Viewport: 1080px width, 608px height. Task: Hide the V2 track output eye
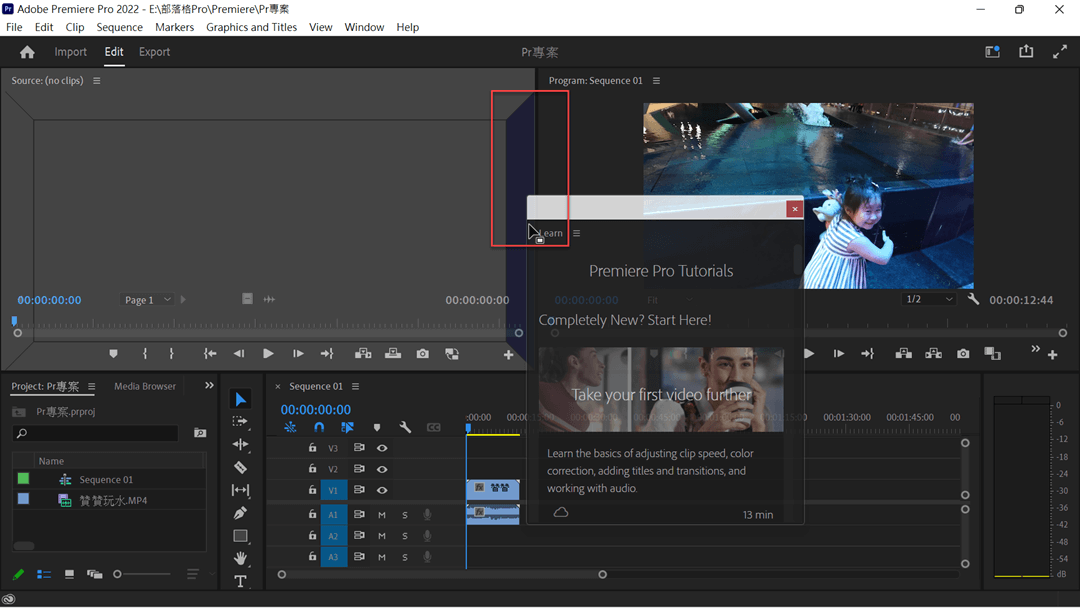click(382, 470)
